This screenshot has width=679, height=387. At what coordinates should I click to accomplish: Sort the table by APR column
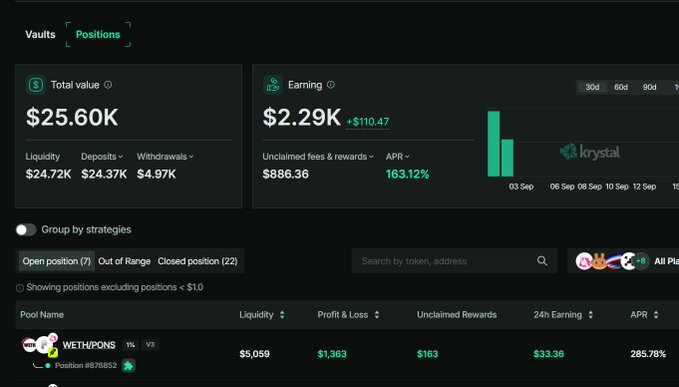pyautogui.click(x=644, y=315)
